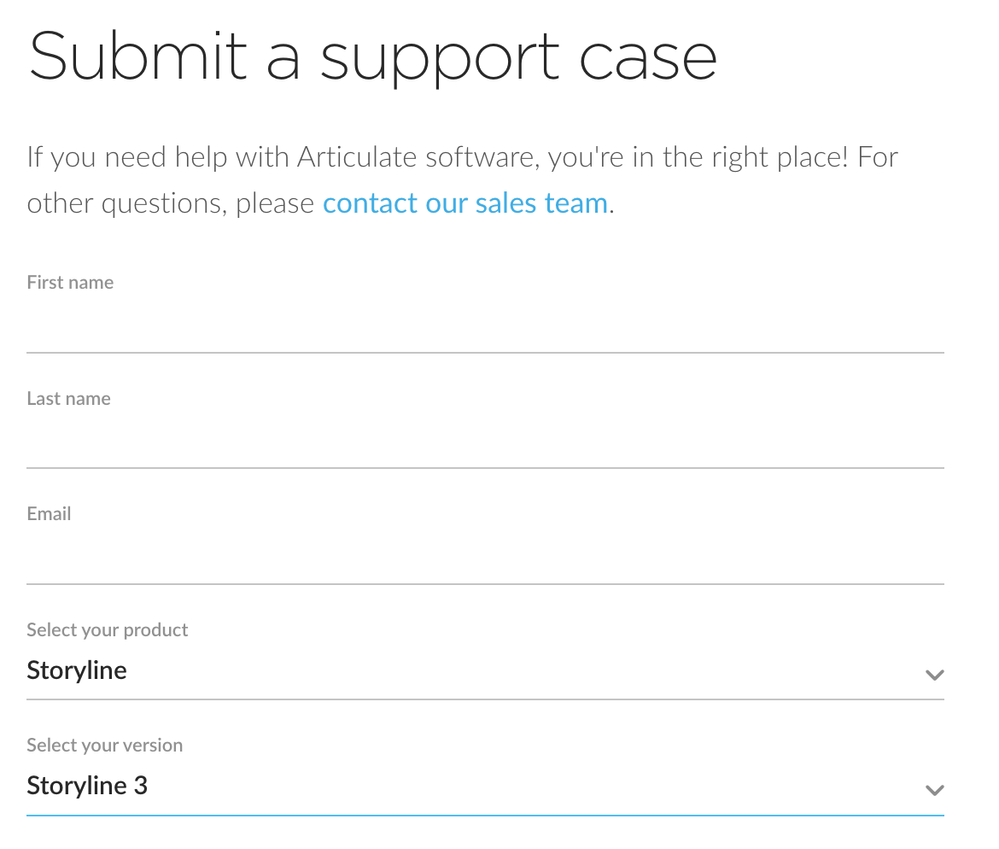Click the product dropdown chevron arrow
This screenshot has width=999, height=849.
pos(934,675)
